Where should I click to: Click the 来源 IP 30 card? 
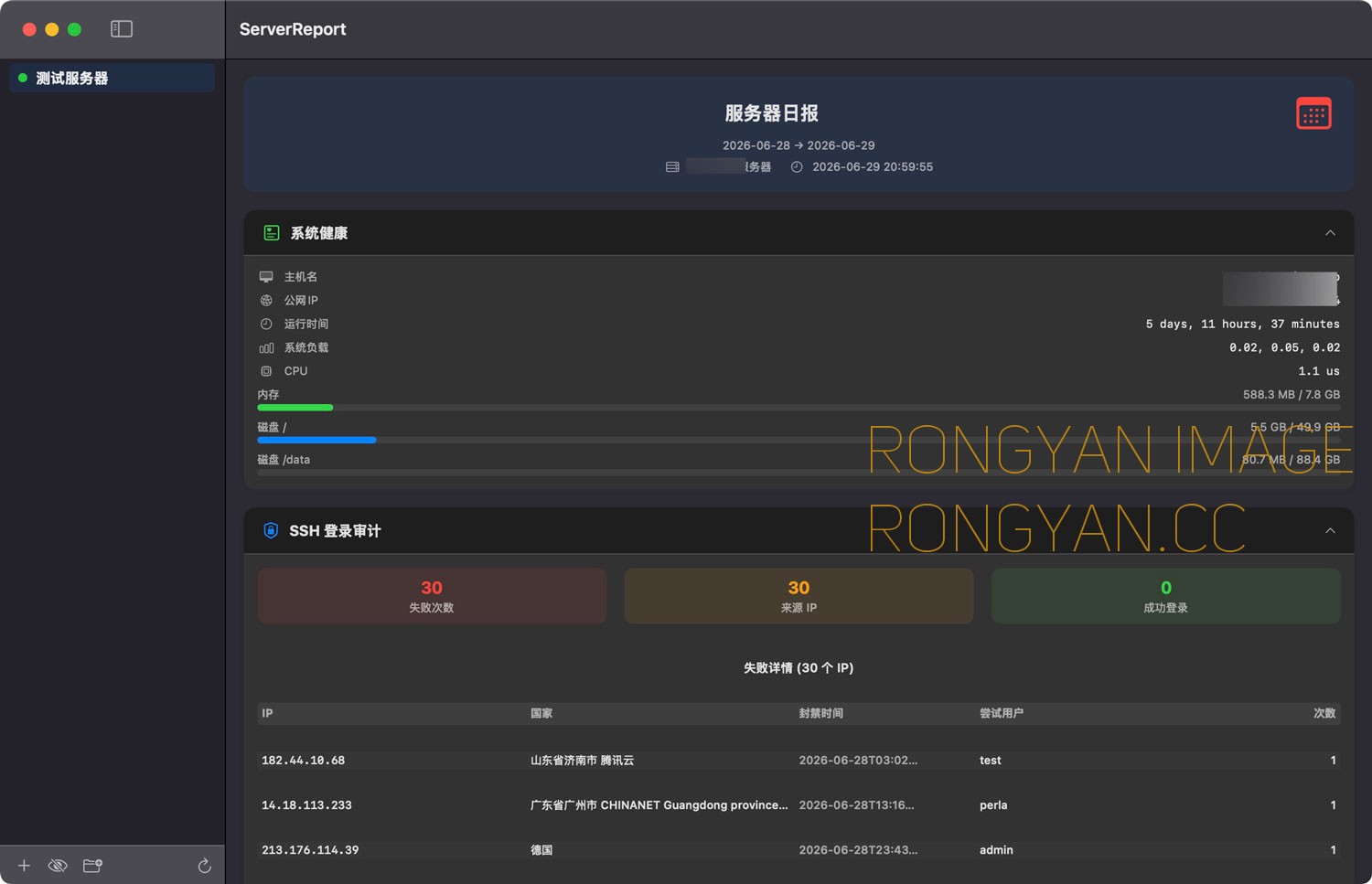tap(799, 596)
